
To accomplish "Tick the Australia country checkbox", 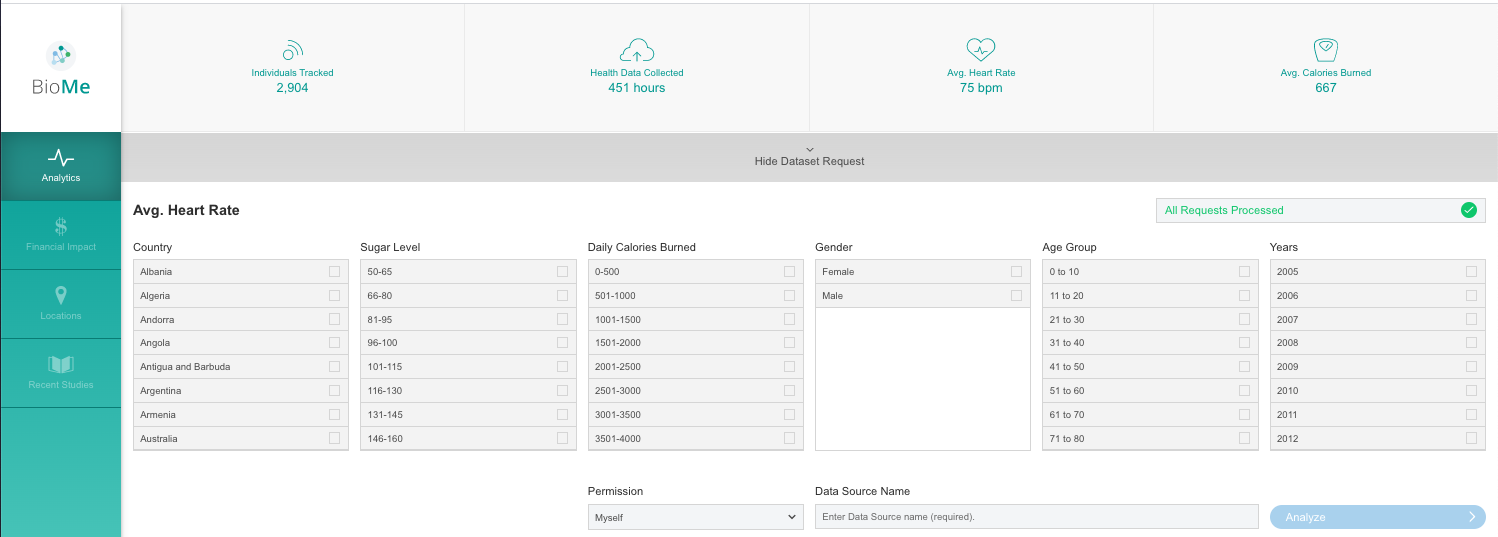I will (334, 438).
